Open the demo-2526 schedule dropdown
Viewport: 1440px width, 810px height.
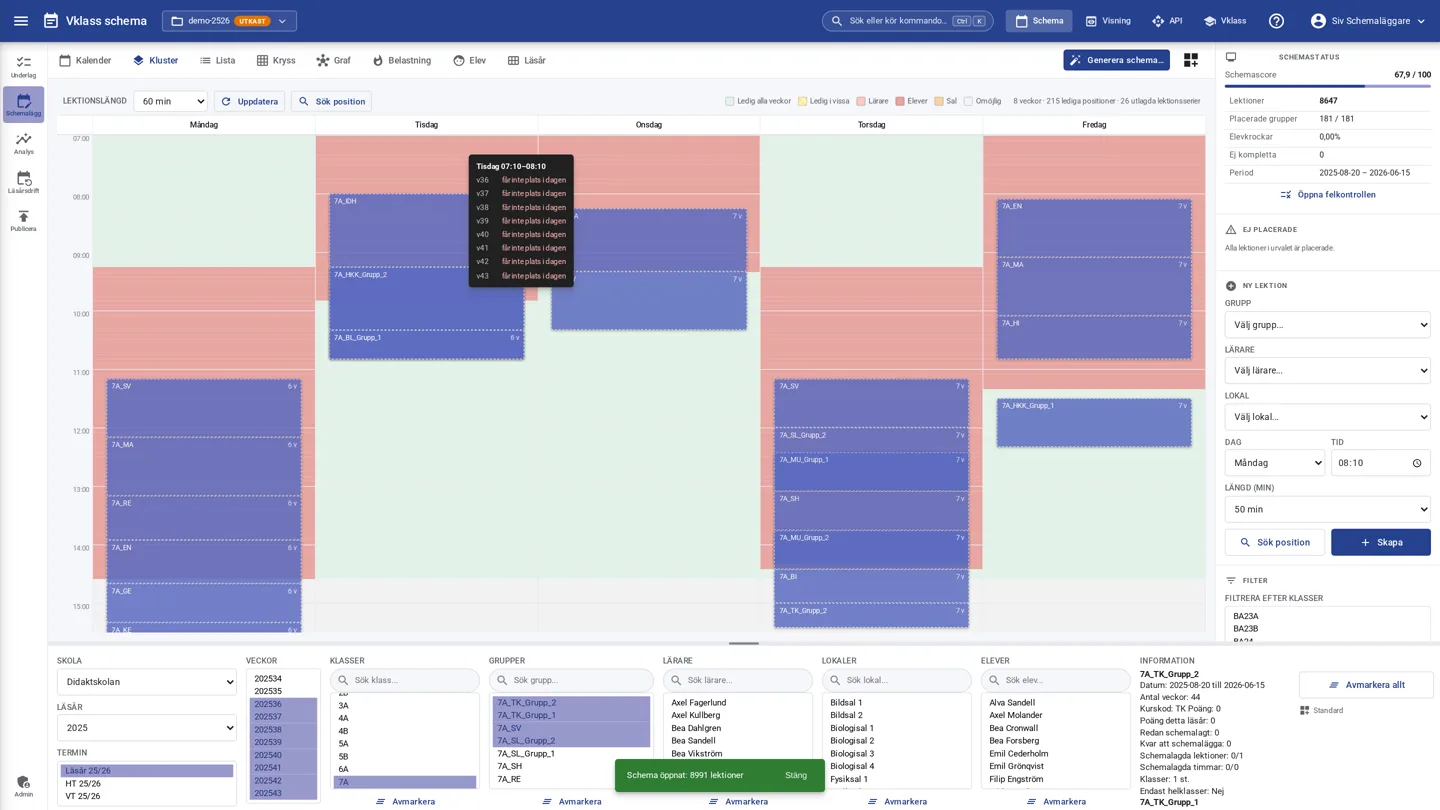pyautogui.click(x=229, y=21)
